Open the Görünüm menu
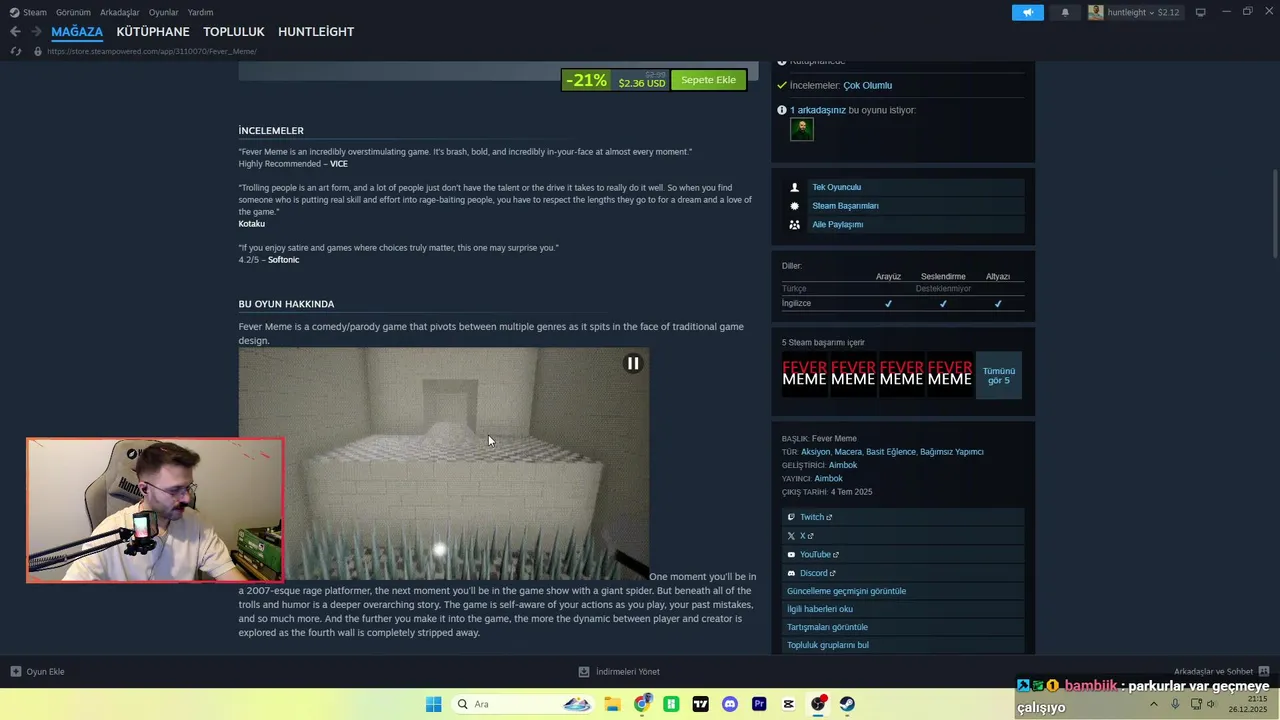This screenshot has width=1280, height=720. click(x=73, y=12)
